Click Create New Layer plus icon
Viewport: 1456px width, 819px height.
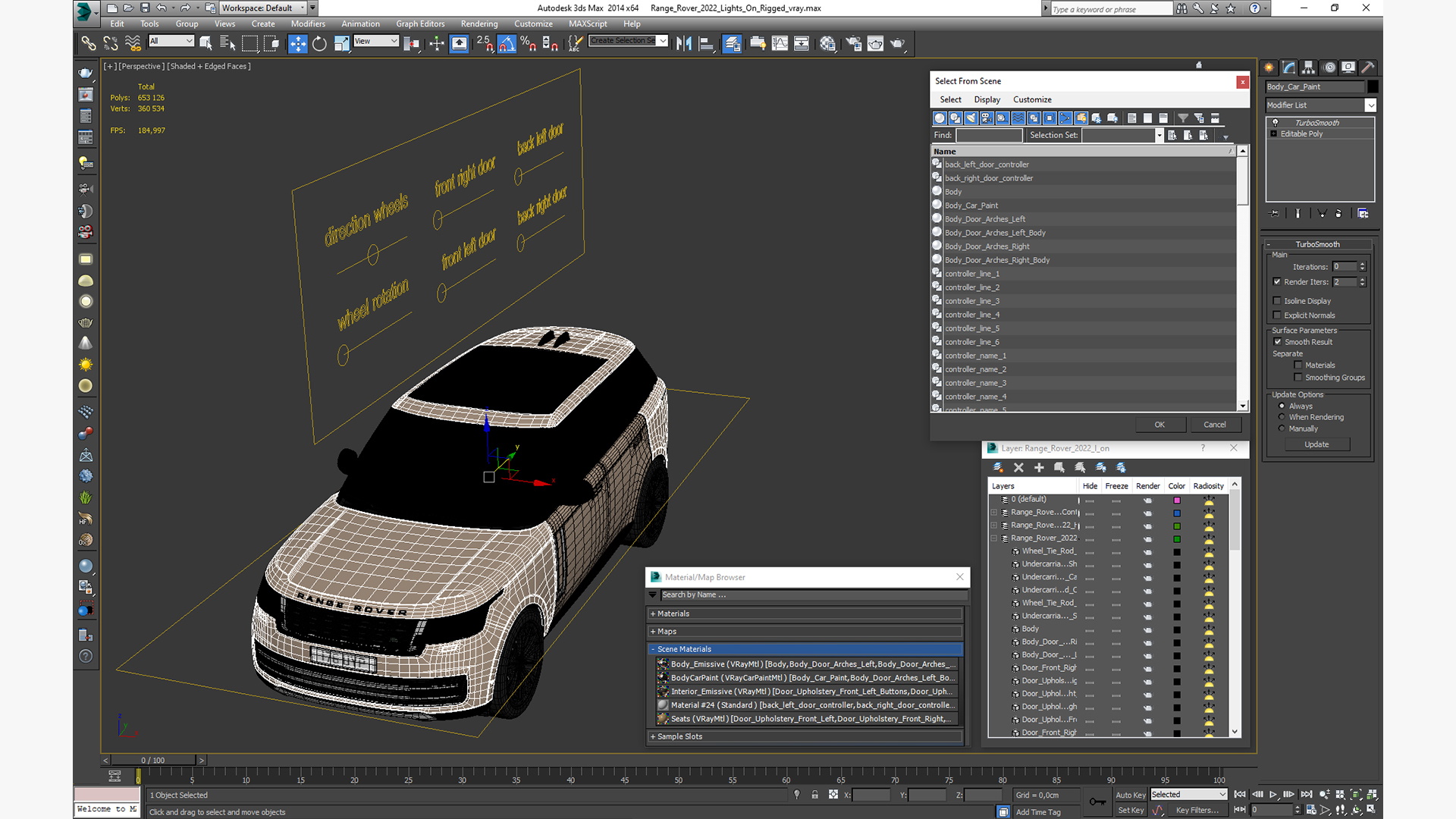pyautogui.click(x=1039, y=468)
